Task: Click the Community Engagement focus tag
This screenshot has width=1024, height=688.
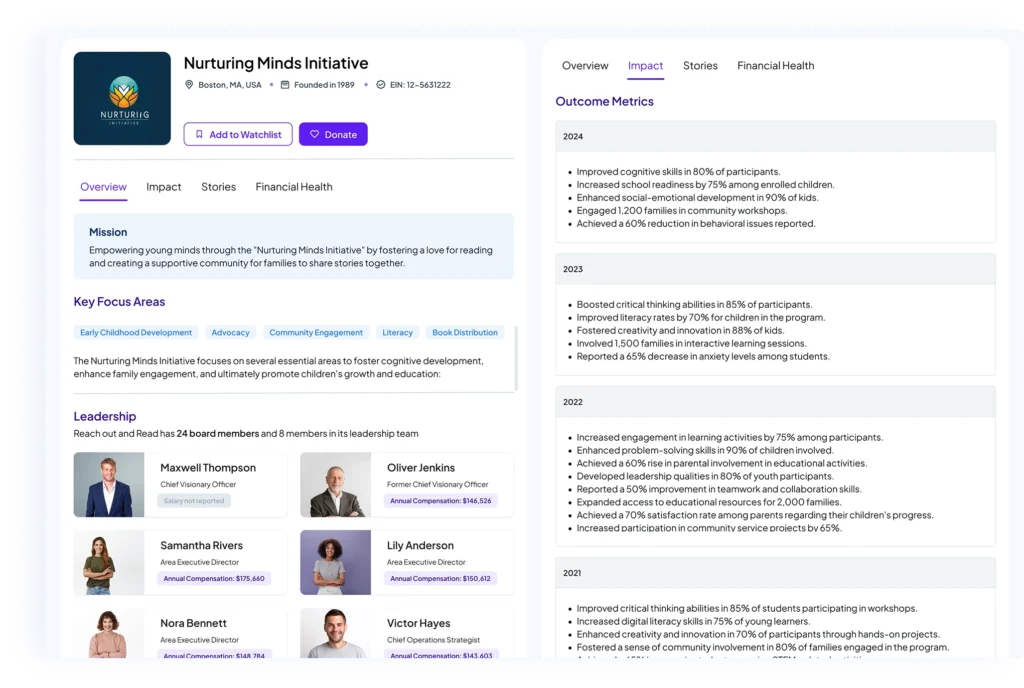Action: pyautogui.click(x=316, y=332)
